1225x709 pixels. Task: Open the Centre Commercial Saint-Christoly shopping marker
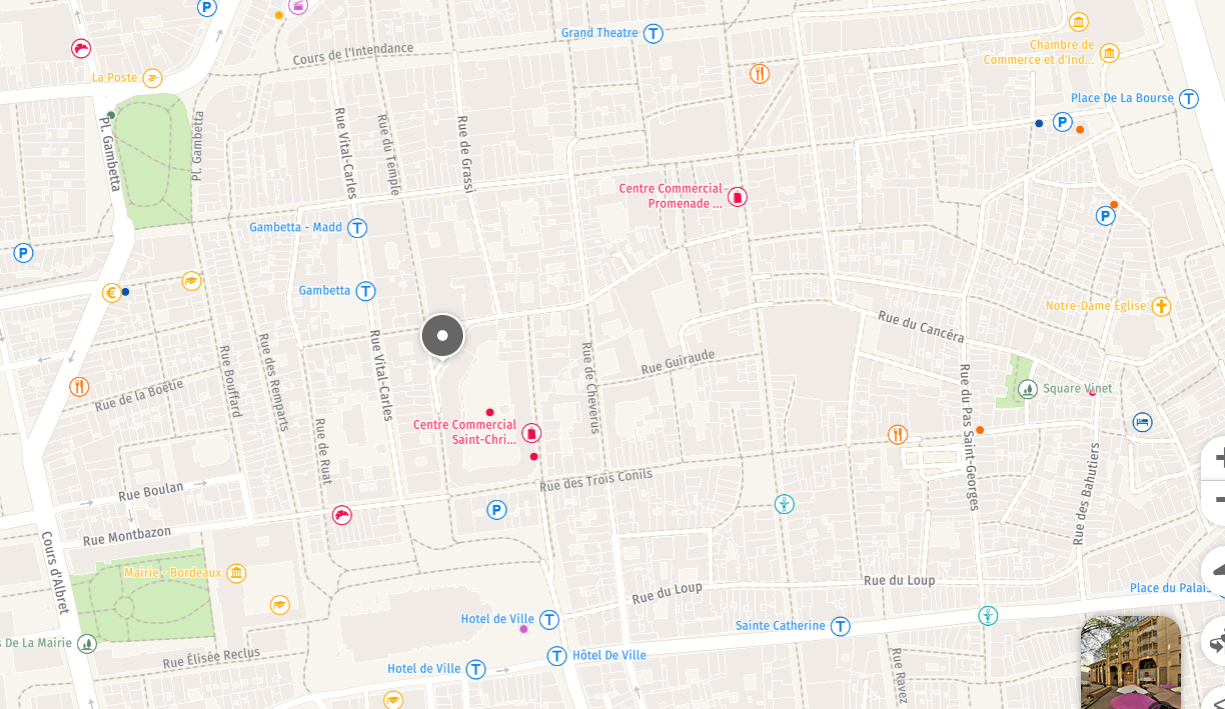(531, 433)
